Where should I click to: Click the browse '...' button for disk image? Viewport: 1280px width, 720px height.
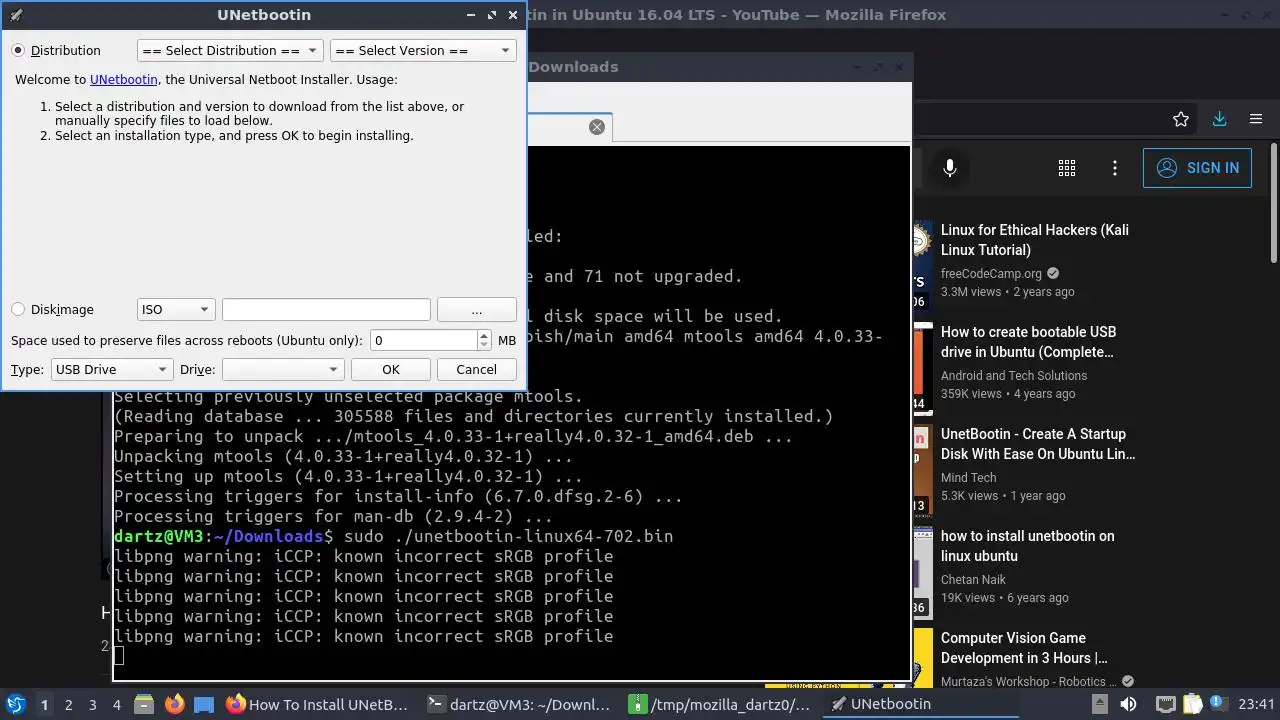coord(476,310)
